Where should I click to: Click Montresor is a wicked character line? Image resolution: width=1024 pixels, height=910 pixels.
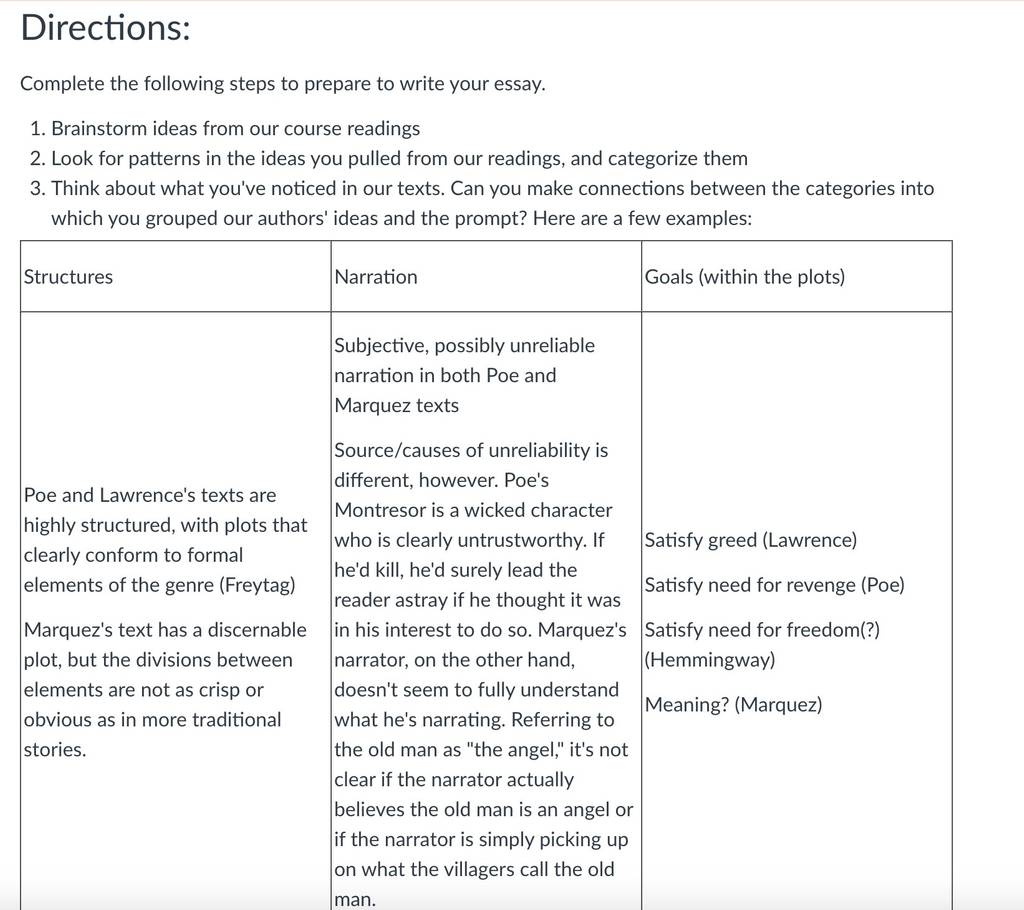coord(473,510)
